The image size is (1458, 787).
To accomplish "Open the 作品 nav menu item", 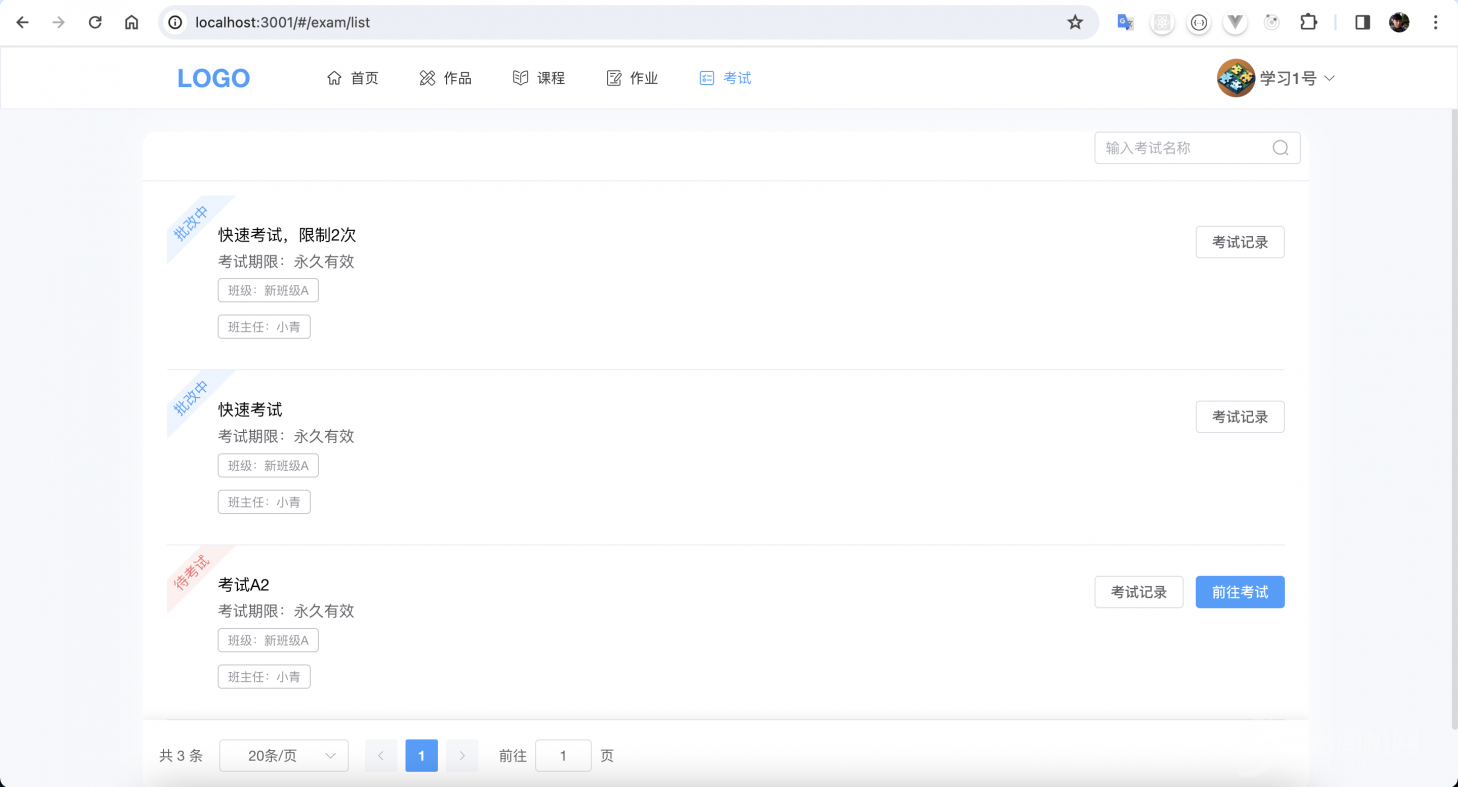I will [x=446, y=78].
